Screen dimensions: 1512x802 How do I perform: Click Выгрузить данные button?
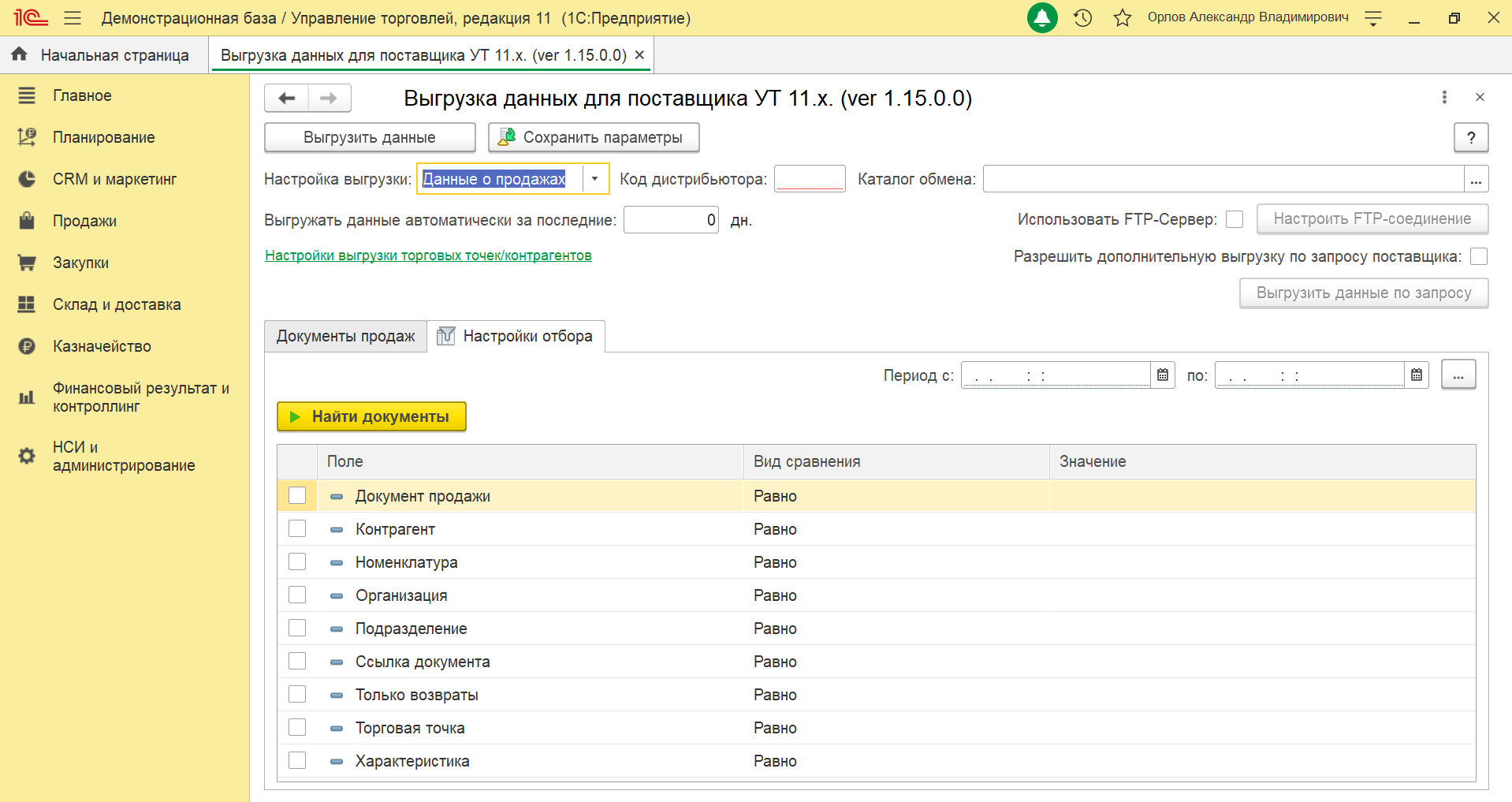click(370, 137)
